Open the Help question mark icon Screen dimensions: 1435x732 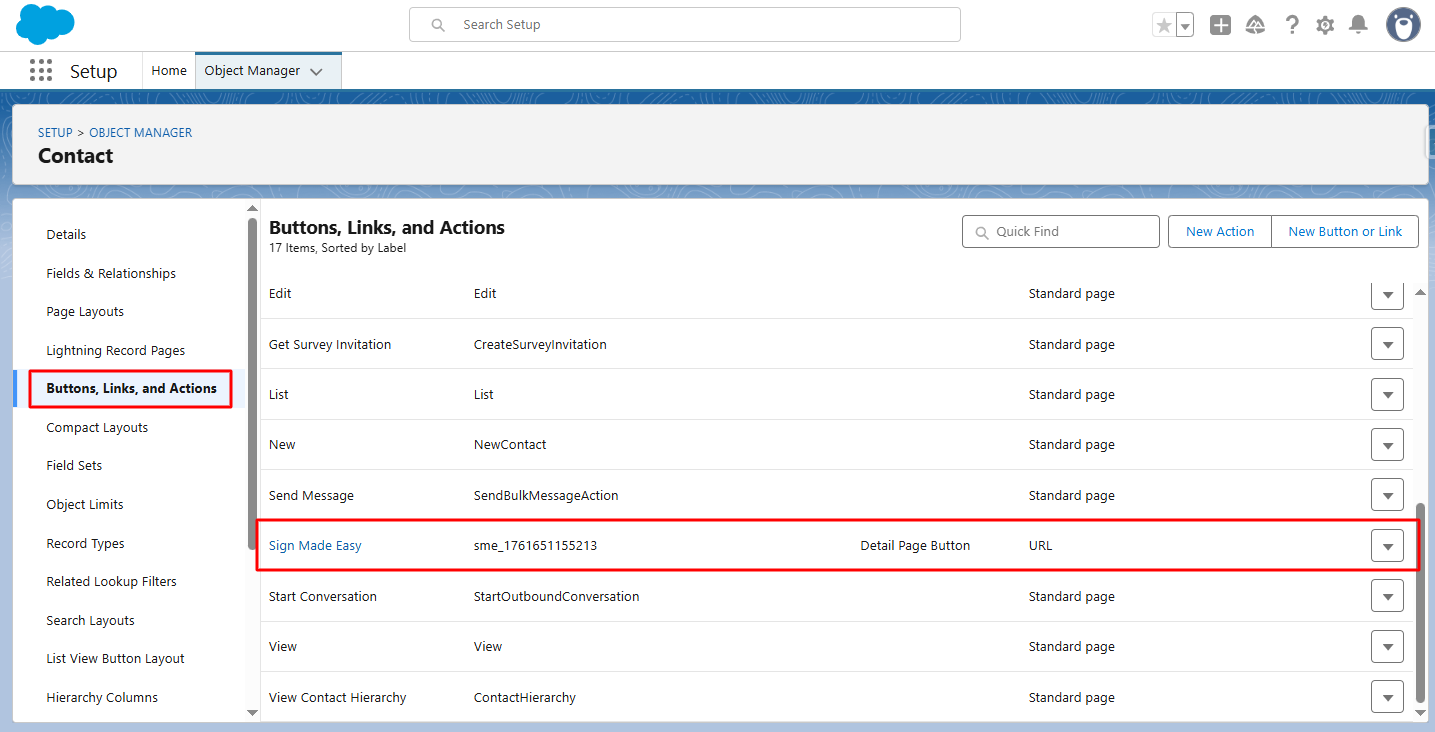click(x=1292, y=26)
